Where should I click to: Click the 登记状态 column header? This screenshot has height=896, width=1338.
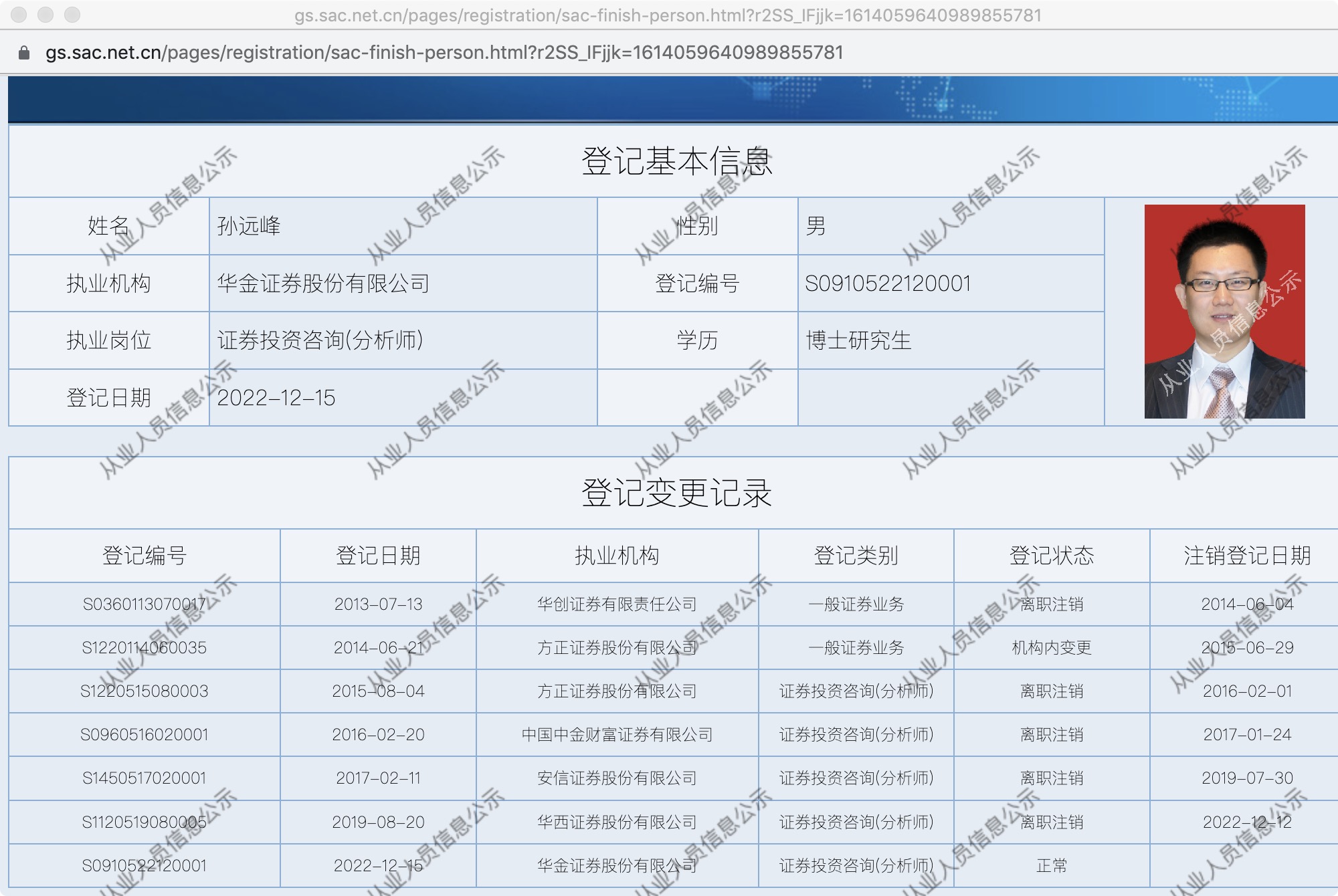1051,556
